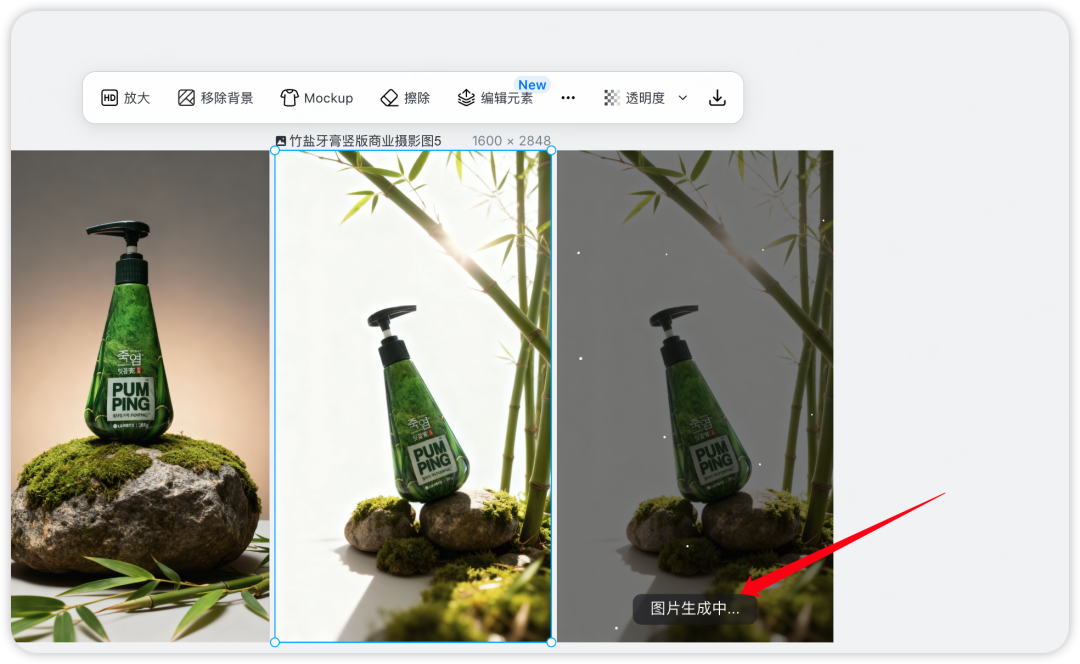Expand the 透明度 dropdown chevron
Screen dimensions: 1080x664
click(x=683, y=98)
